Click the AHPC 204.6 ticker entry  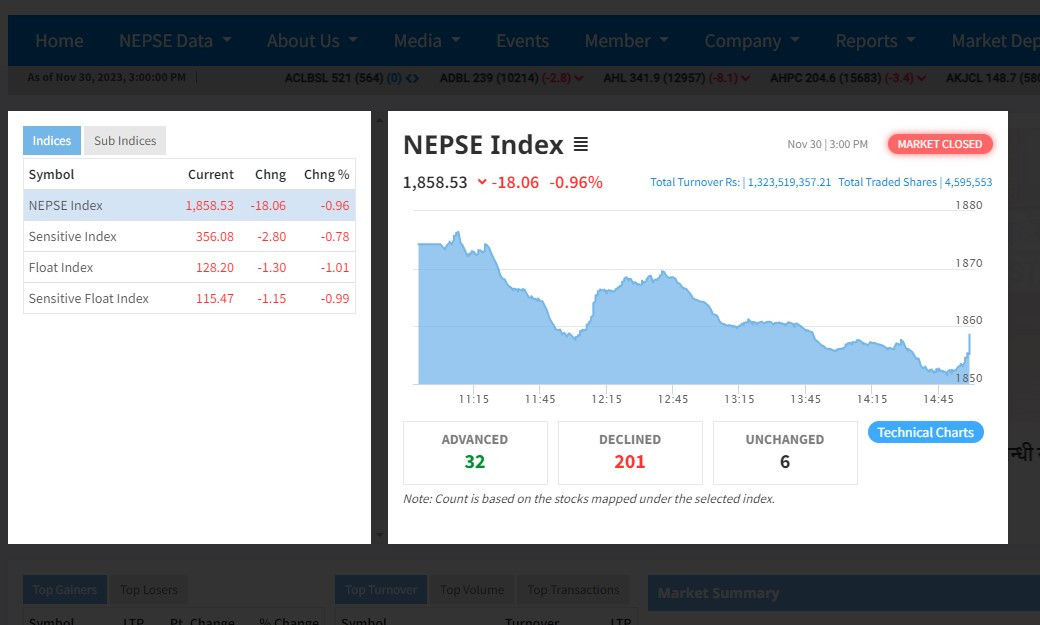point(848,78)
